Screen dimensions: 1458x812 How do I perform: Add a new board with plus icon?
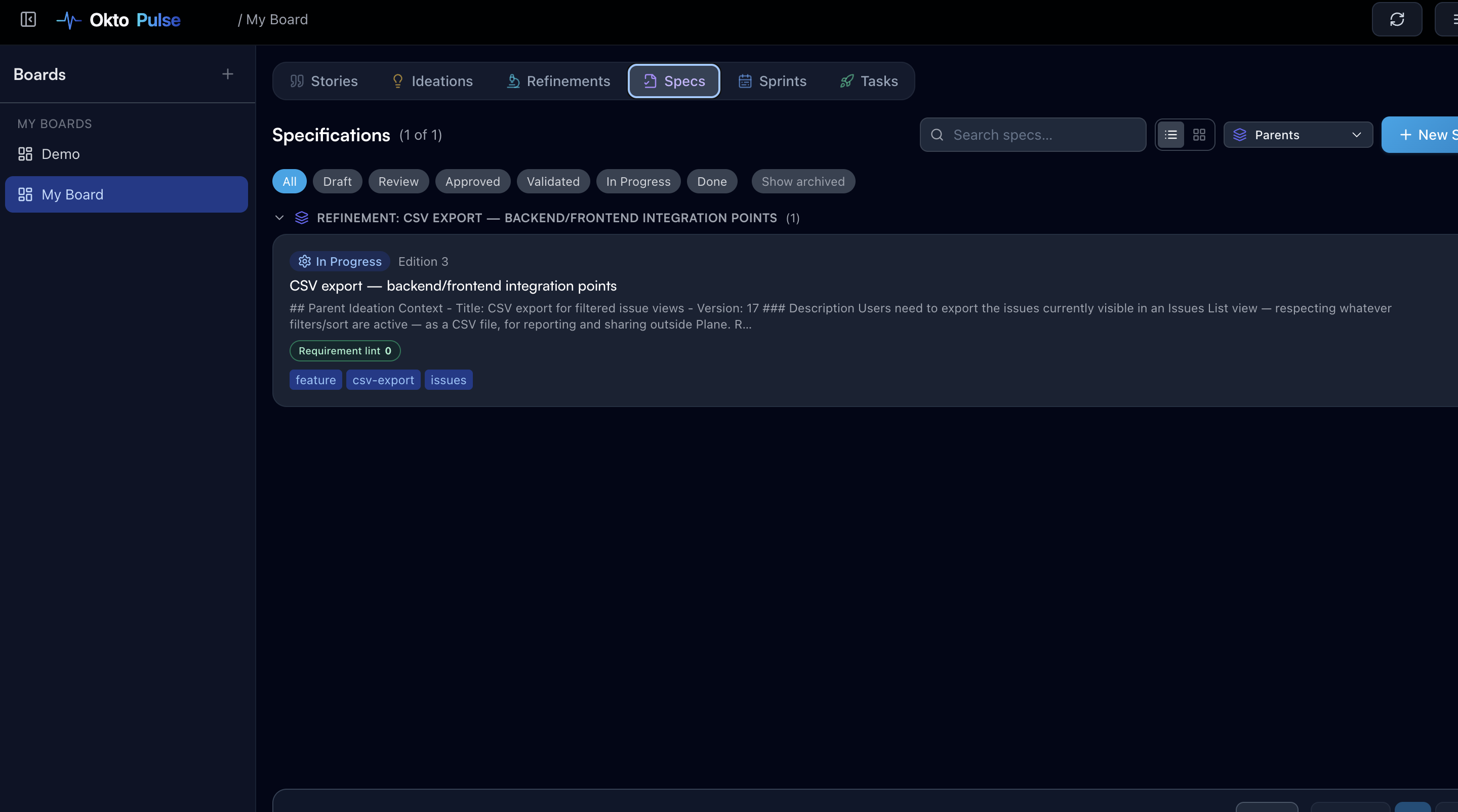[227, 74]
